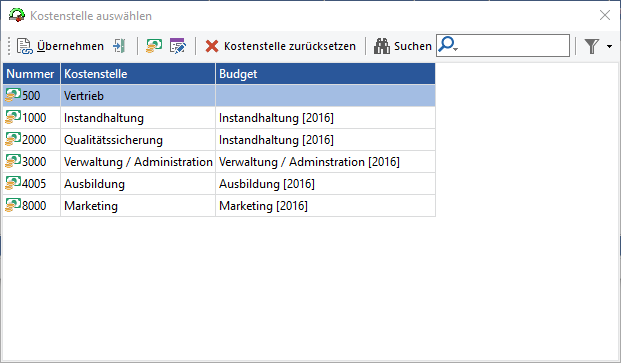Click budget Ausbildung [2016]
621x363 pixels.
(325, 184)
